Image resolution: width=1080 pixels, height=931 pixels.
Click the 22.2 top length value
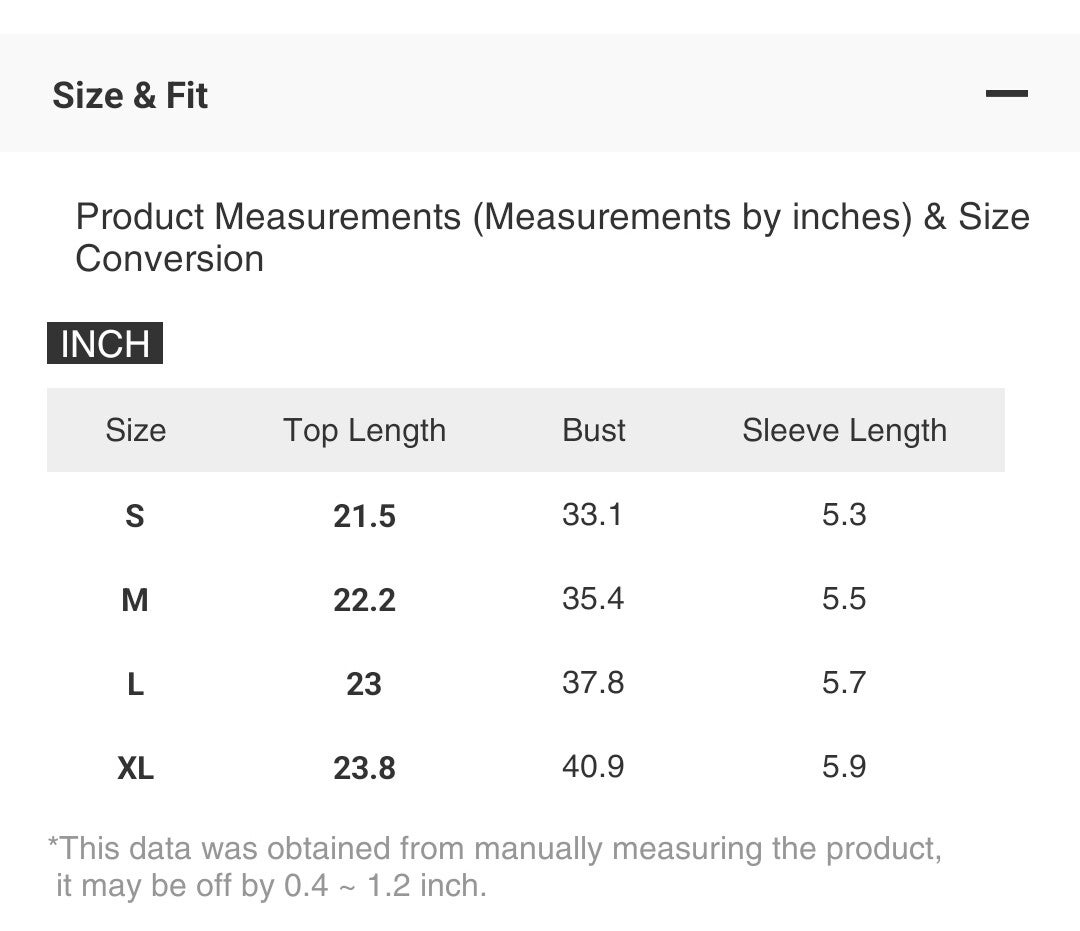click(x=364, y=600)
